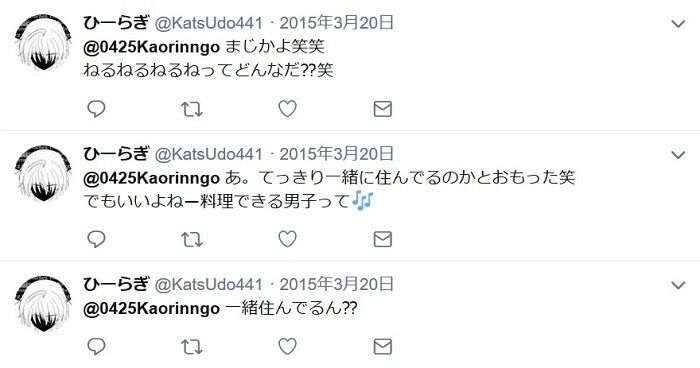700x368 pixels.
Task: Reply to the 料理できる男子 tweet
Action: point(96,239)
